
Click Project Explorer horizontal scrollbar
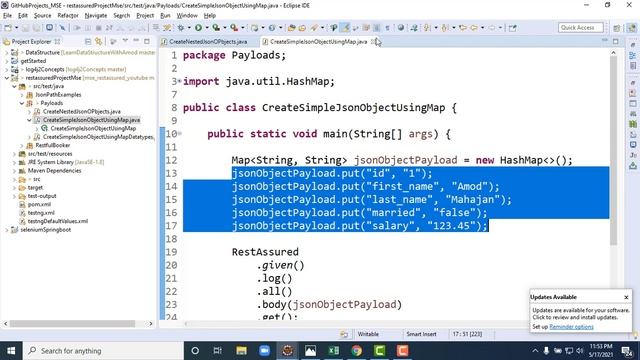[x=72, y=324]
